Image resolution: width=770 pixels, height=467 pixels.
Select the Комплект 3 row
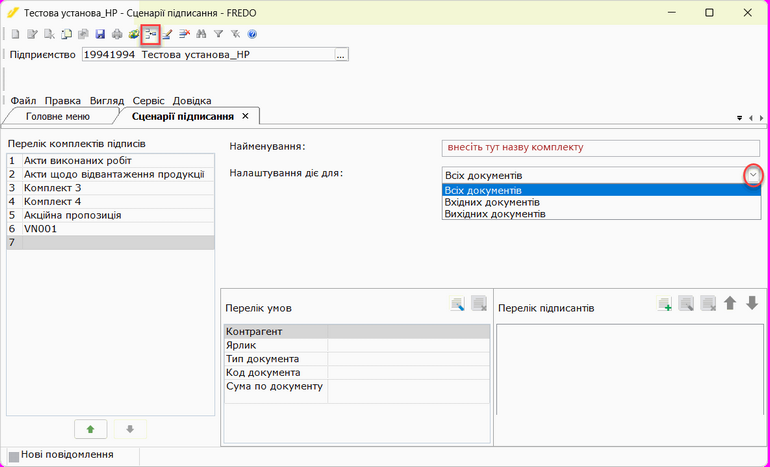coord(110,188)
